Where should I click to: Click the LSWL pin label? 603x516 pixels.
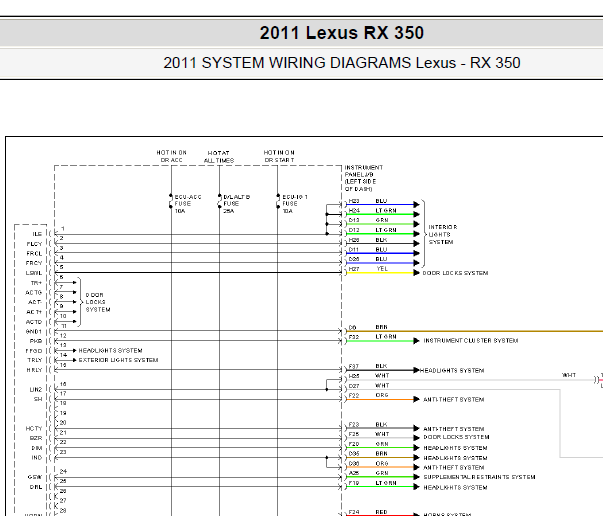[x=34, y=273]
